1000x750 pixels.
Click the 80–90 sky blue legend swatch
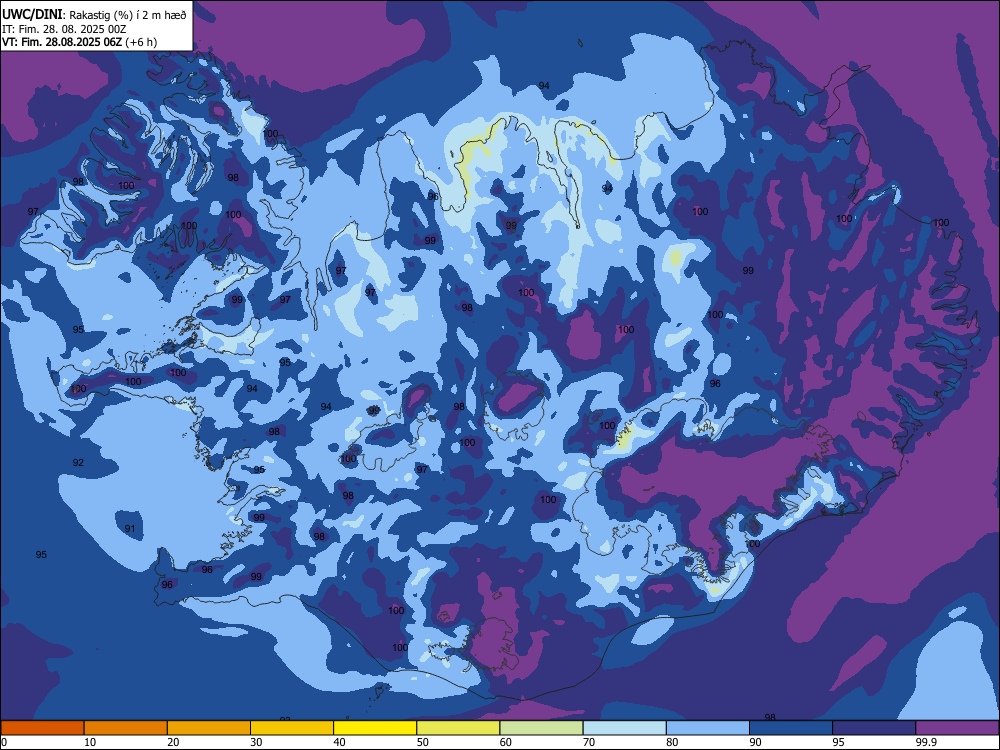coord(708,728)
